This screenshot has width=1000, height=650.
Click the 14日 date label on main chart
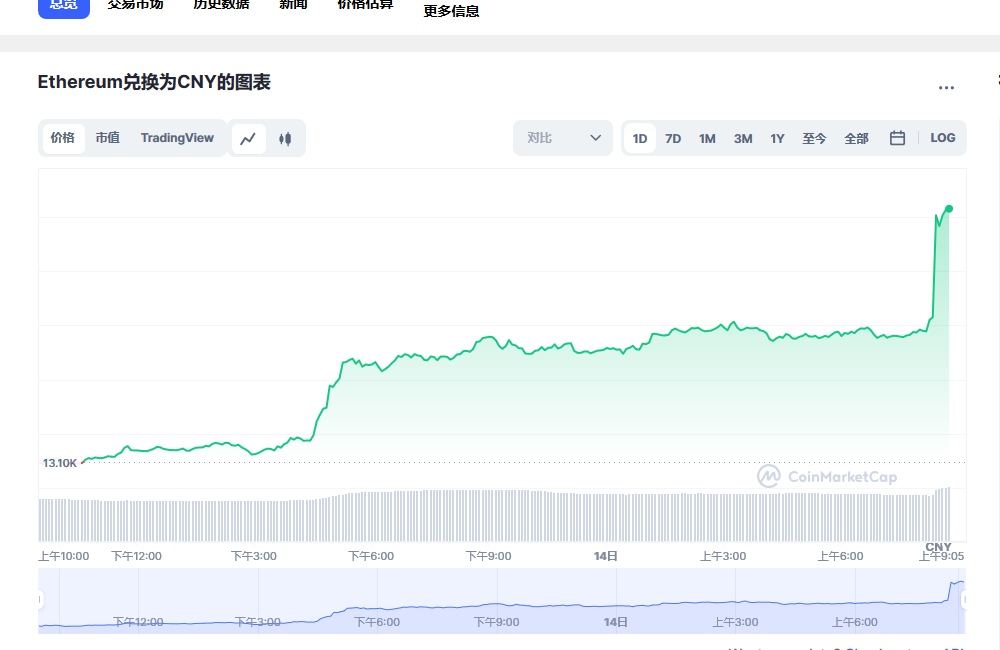click(605, 556)
